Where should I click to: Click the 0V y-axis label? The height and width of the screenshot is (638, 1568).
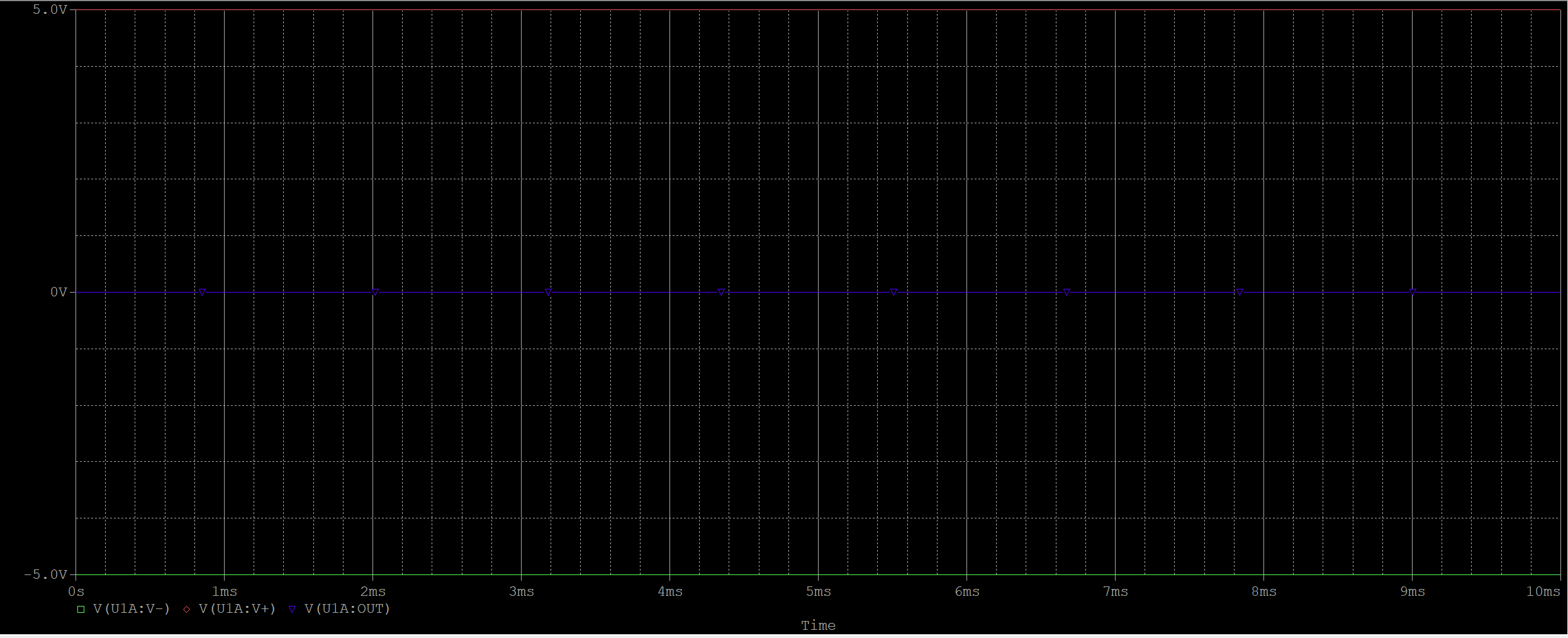coord(59,292)
